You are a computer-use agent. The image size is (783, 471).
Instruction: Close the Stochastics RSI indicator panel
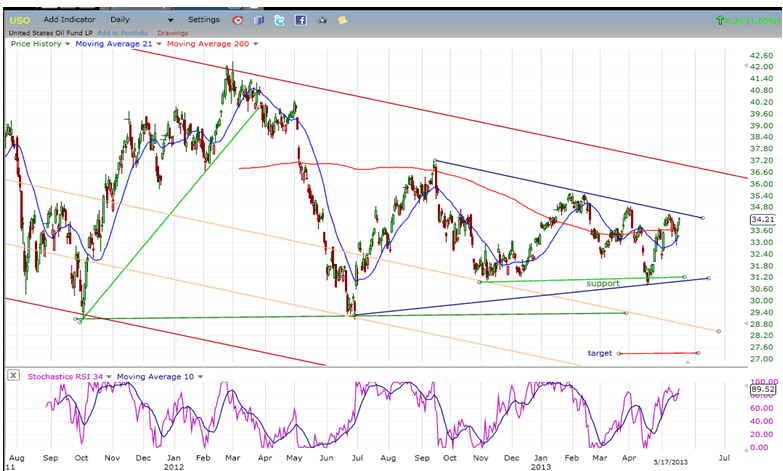pos(13,376)
